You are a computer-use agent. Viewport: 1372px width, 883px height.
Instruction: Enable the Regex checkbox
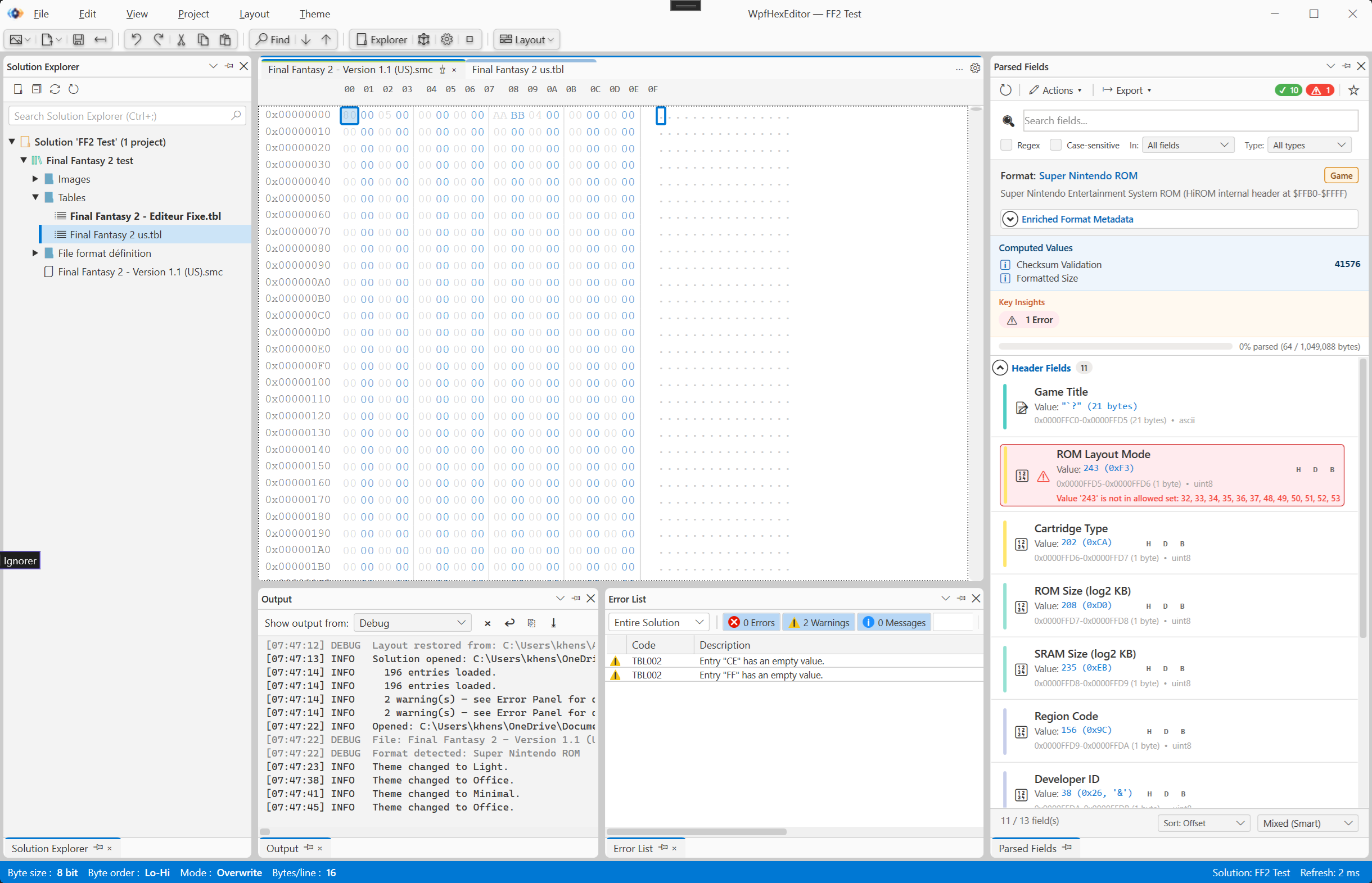tap(1006, 145)
